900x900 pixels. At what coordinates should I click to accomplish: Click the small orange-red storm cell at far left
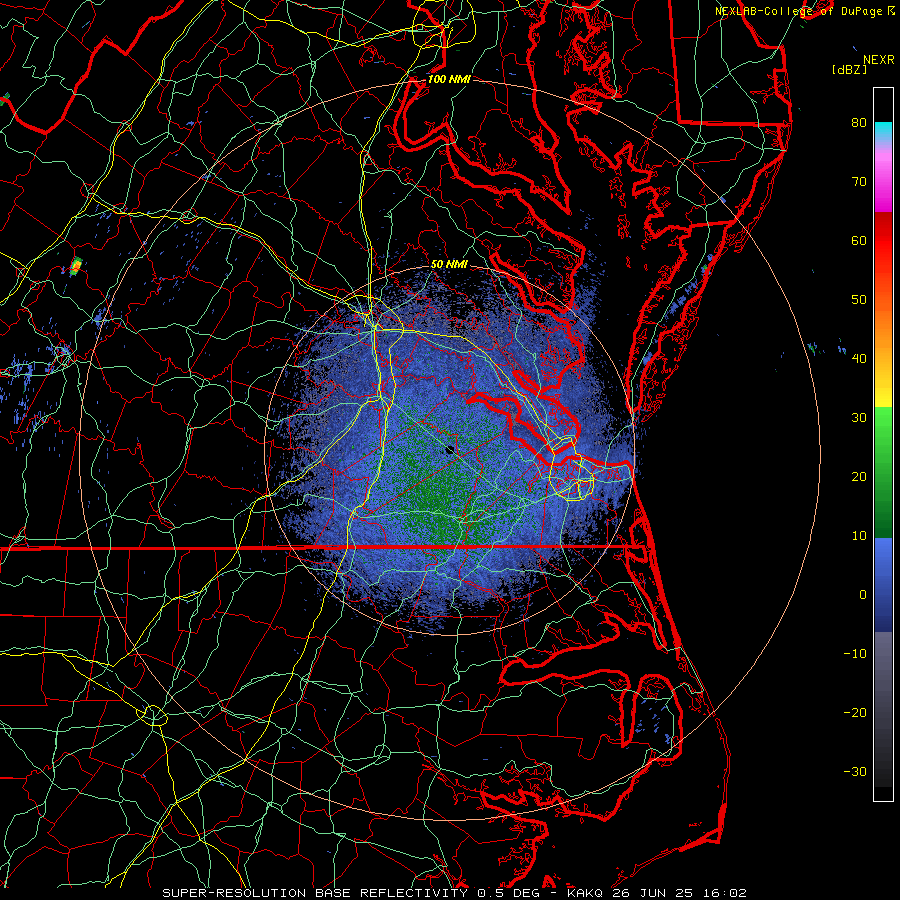click(x=76, y=266)
